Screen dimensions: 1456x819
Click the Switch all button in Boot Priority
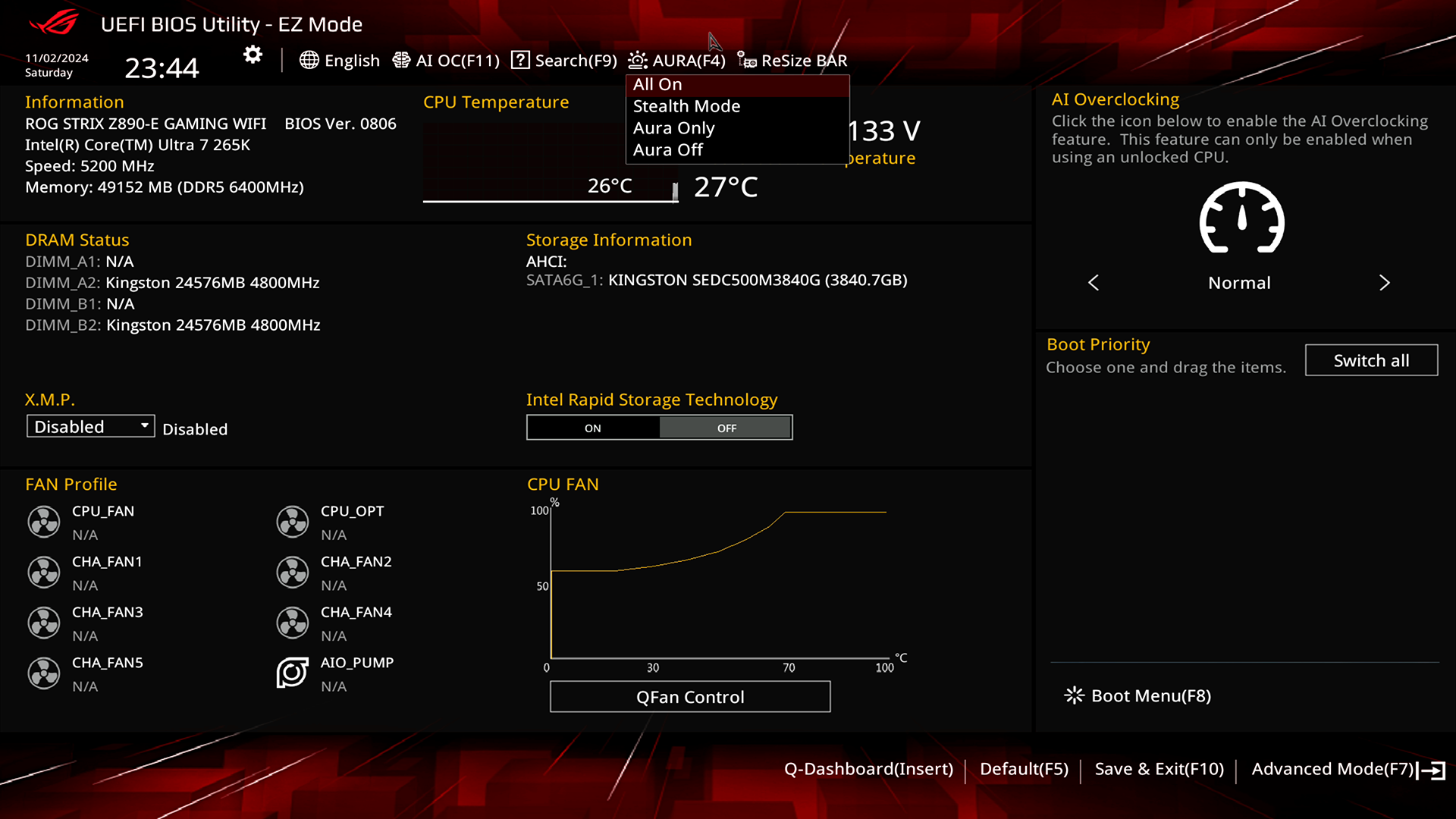click(x=1371, y=360)
